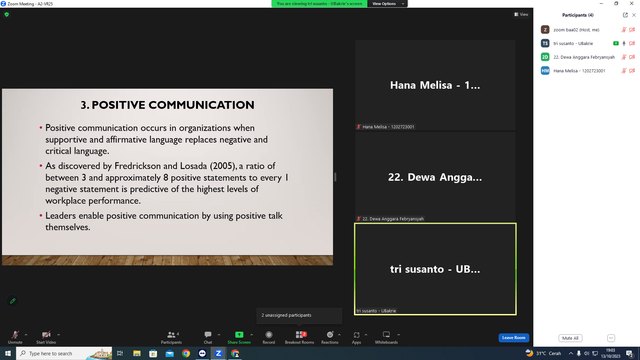Select the 22. Dewa Anggara video tile
This screenshot has width=640, height=360.
(435, 177)
